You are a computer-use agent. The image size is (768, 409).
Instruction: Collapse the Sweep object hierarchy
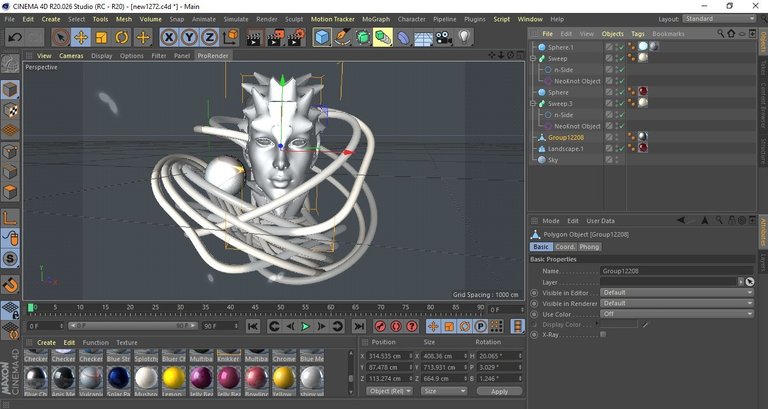coord(533,58)
